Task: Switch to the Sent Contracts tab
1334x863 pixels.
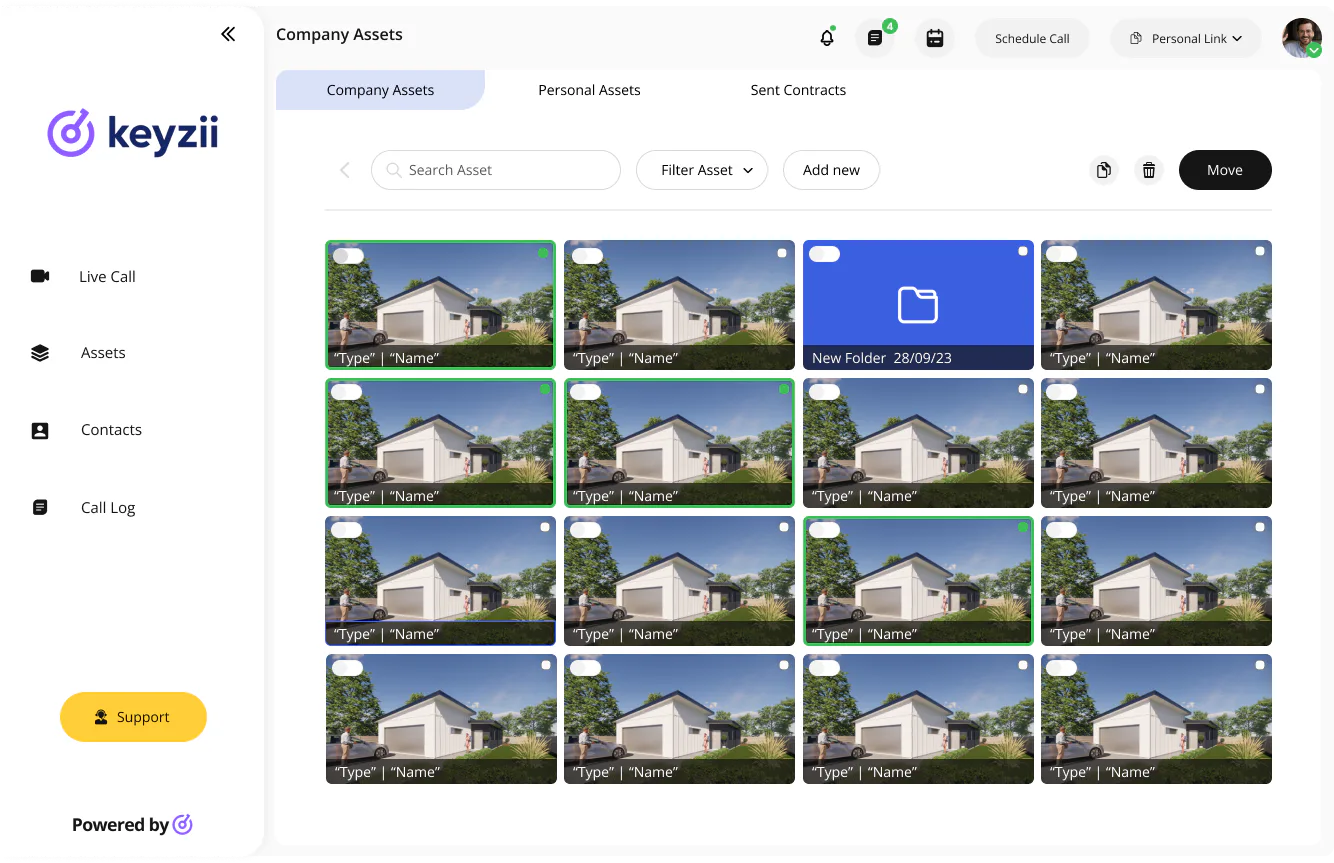Action: coord(798,90)
